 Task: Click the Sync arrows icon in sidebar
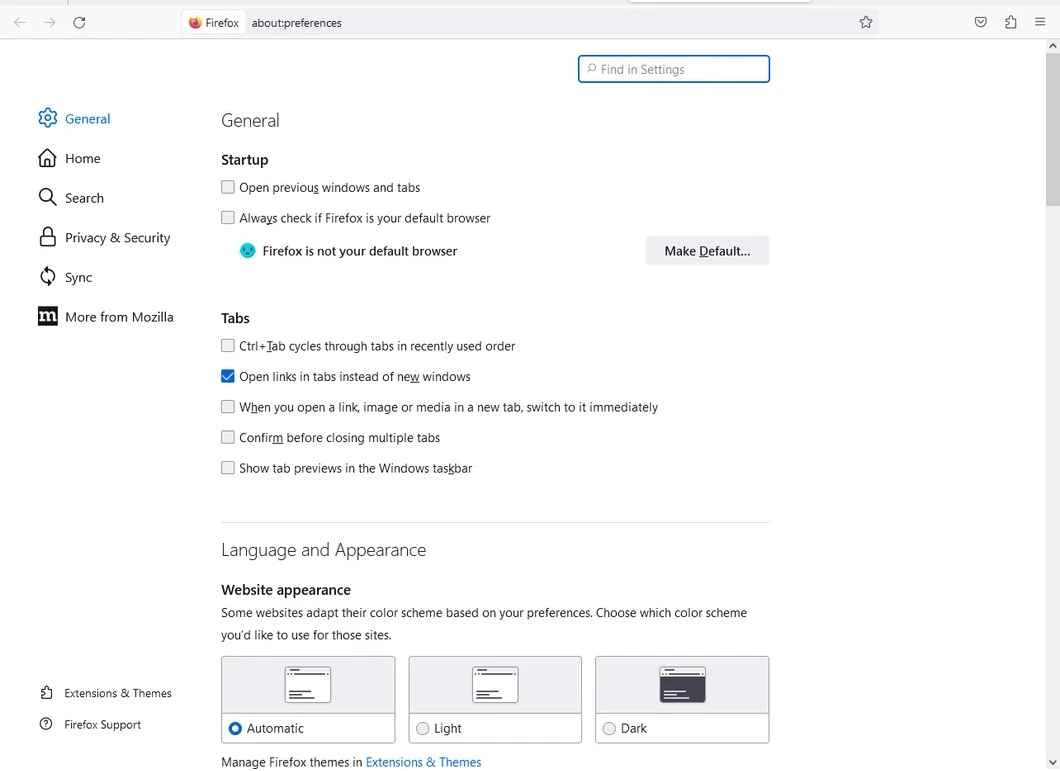tap(47, 276)
